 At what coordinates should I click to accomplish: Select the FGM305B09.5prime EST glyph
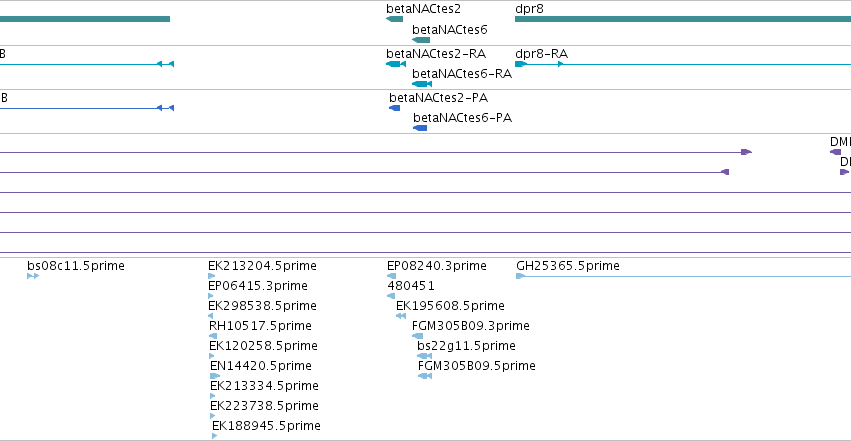(x=425, y=376)
